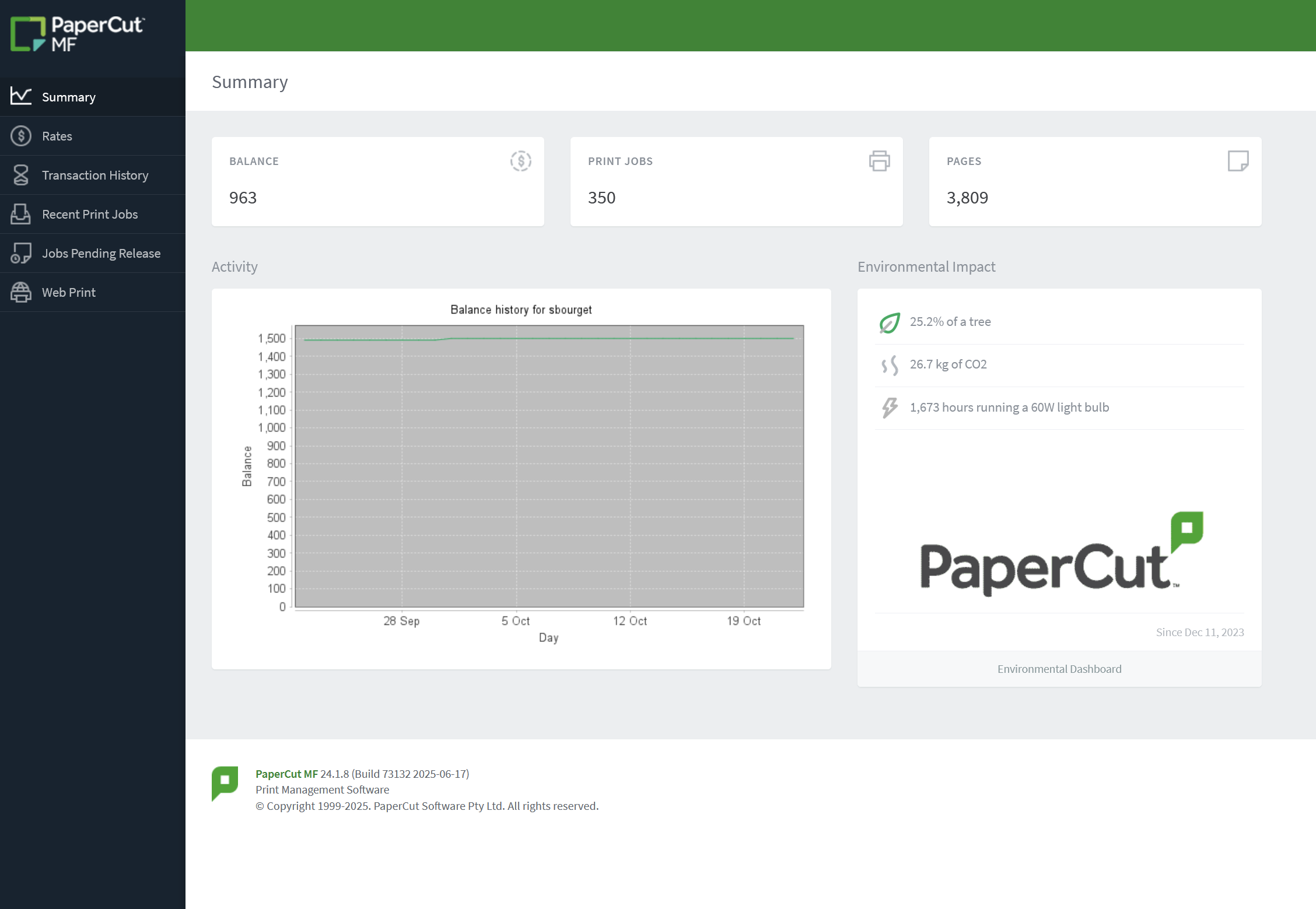Open Recent Print Jobs page
The image size is (1316, 909).
(x=90, y=214)
